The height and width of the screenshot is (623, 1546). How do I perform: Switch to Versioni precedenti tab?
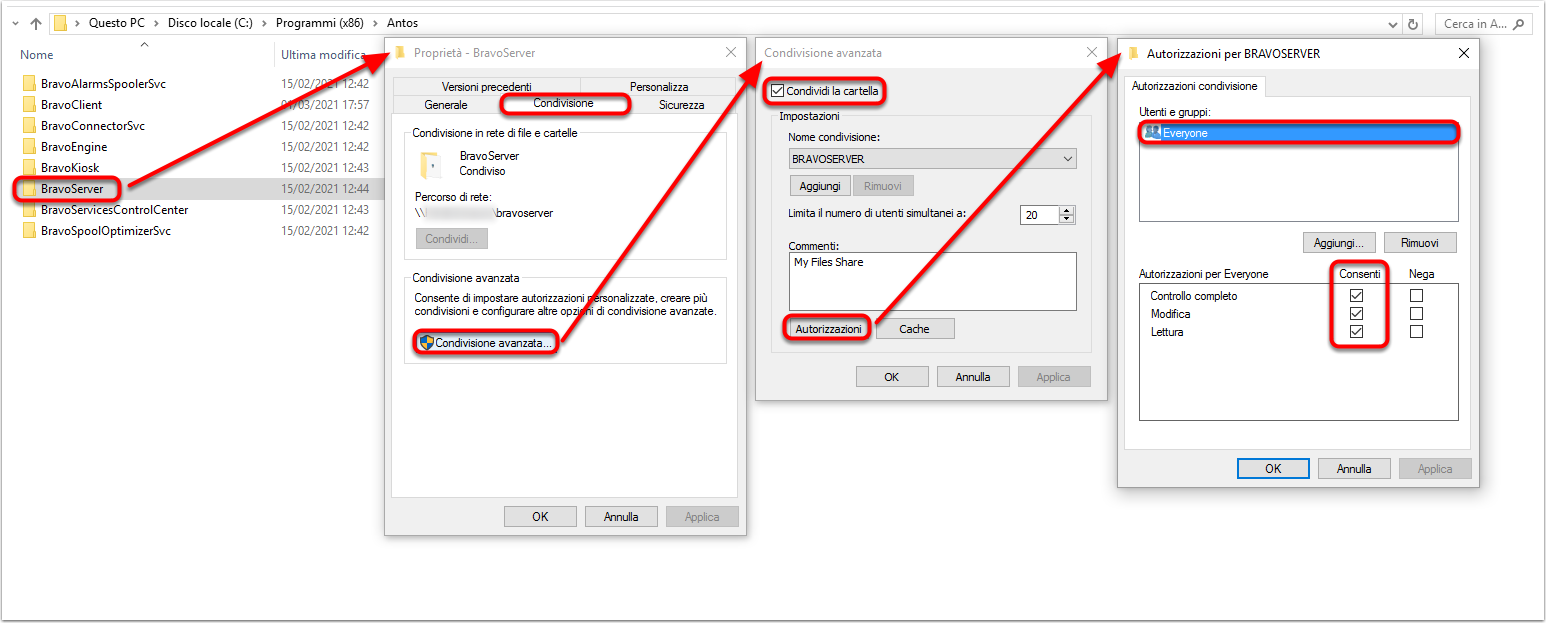tap(486, 87)
